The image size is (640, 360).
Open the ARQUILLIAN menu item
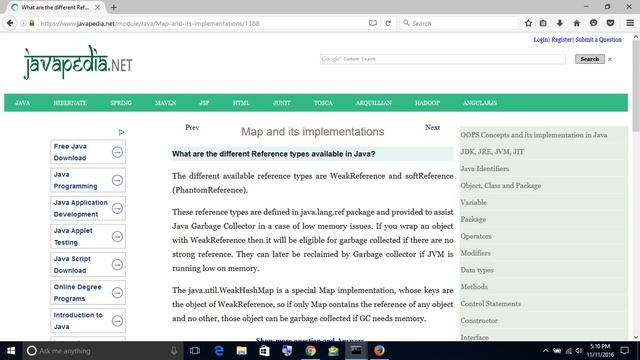pos(373,103)
